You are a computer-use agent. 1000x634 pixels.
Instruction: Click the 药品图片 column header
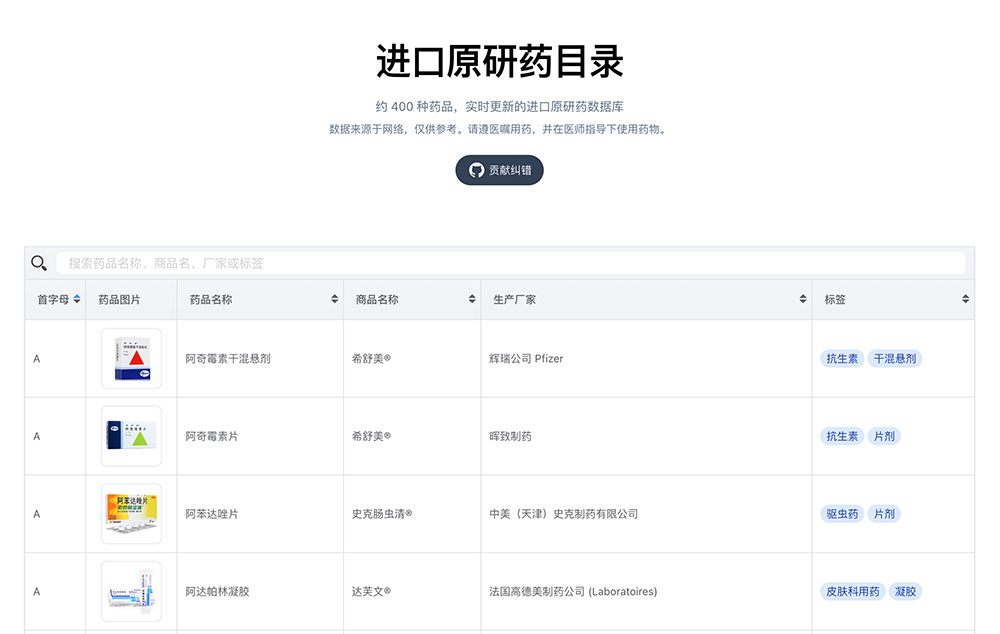131,299
